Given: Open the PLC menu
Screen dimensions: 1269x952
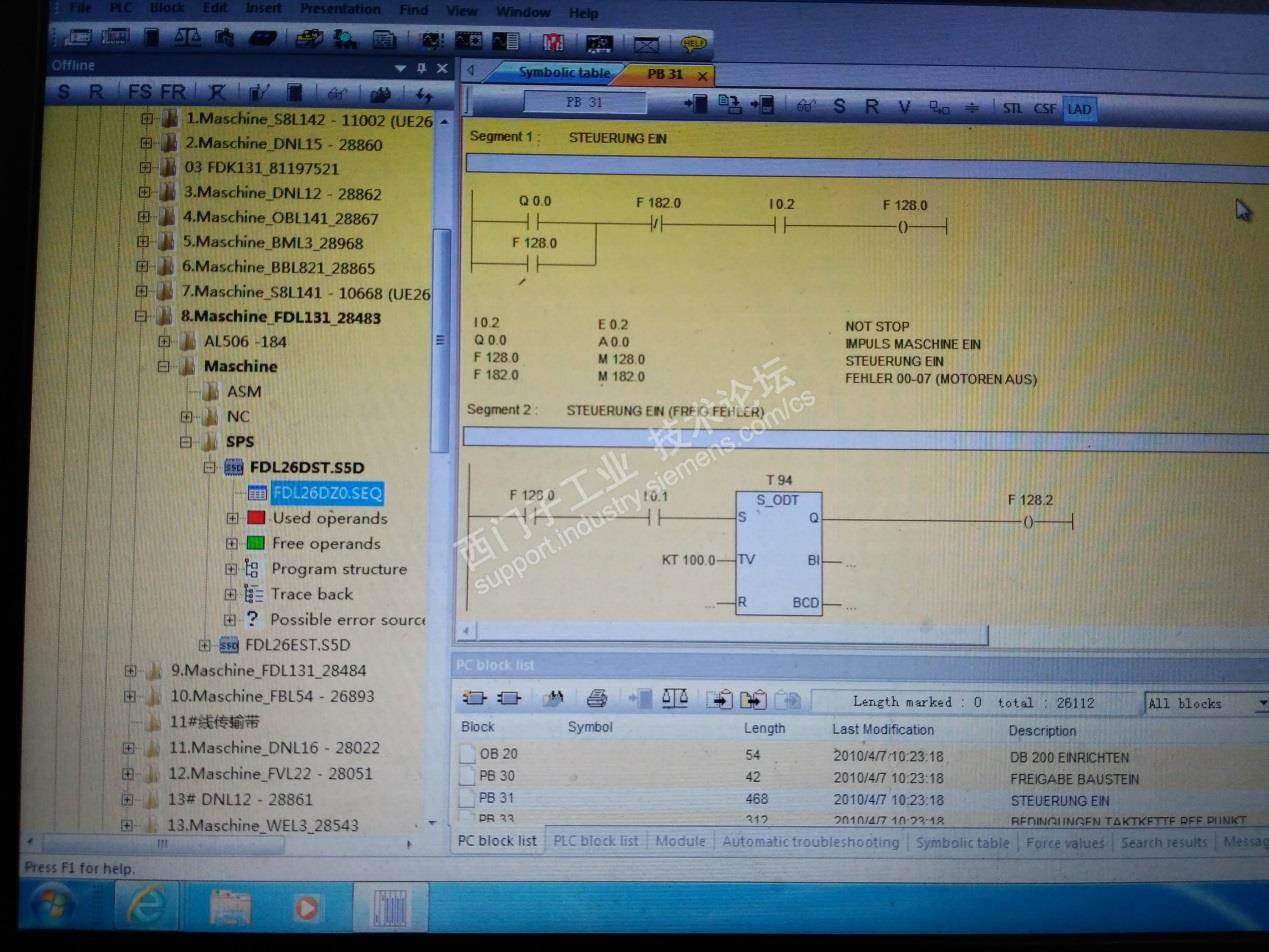Looking at the screenshot, I should tap(120, 8).
